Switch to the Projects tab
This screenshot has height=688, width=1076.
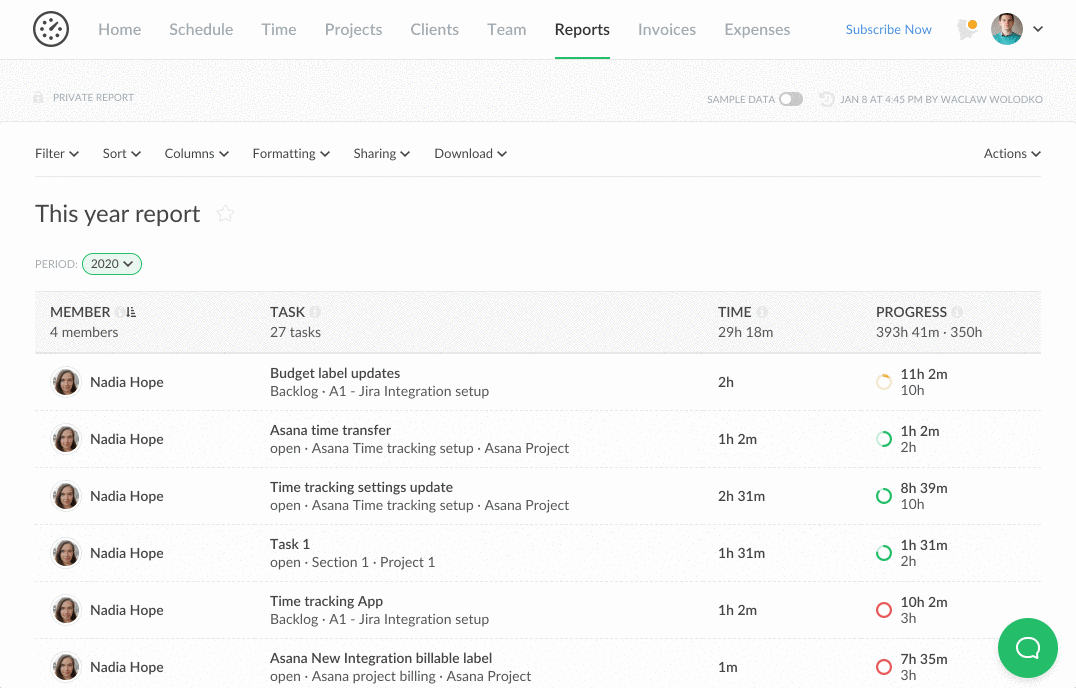click(353, 30)
